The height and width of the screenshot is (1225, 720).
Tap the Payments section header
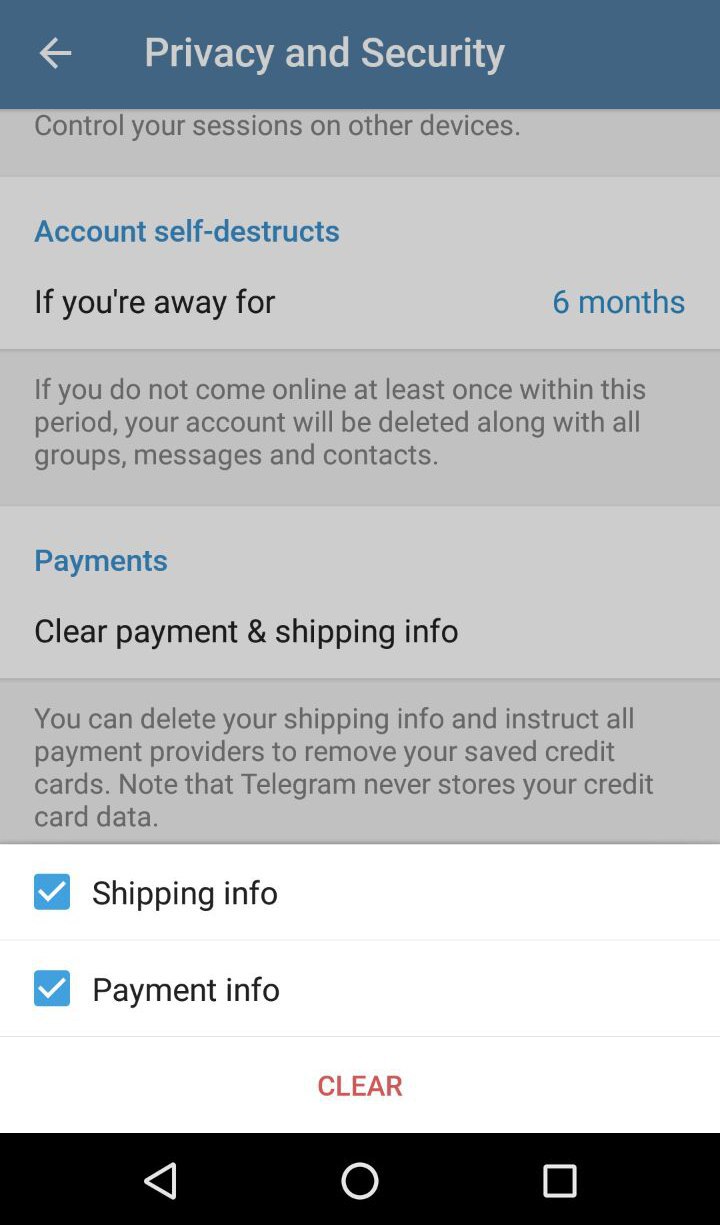pyautogui.click(x=101, y=560)
